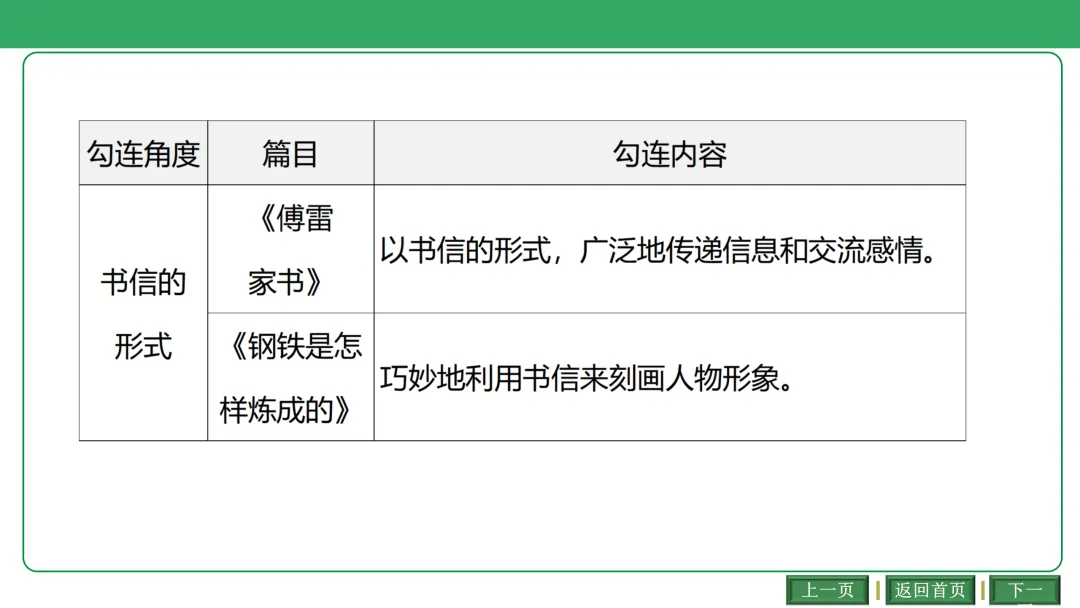Click the 《钢铁是怎样炼成的》 cell
Image resolution: width=1080 pixels, height=608 pixels.
click(x=291, y=377)
